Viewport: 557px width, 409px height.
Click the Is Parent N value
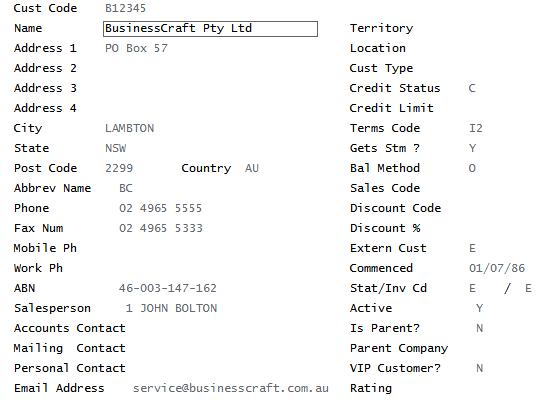479,328
